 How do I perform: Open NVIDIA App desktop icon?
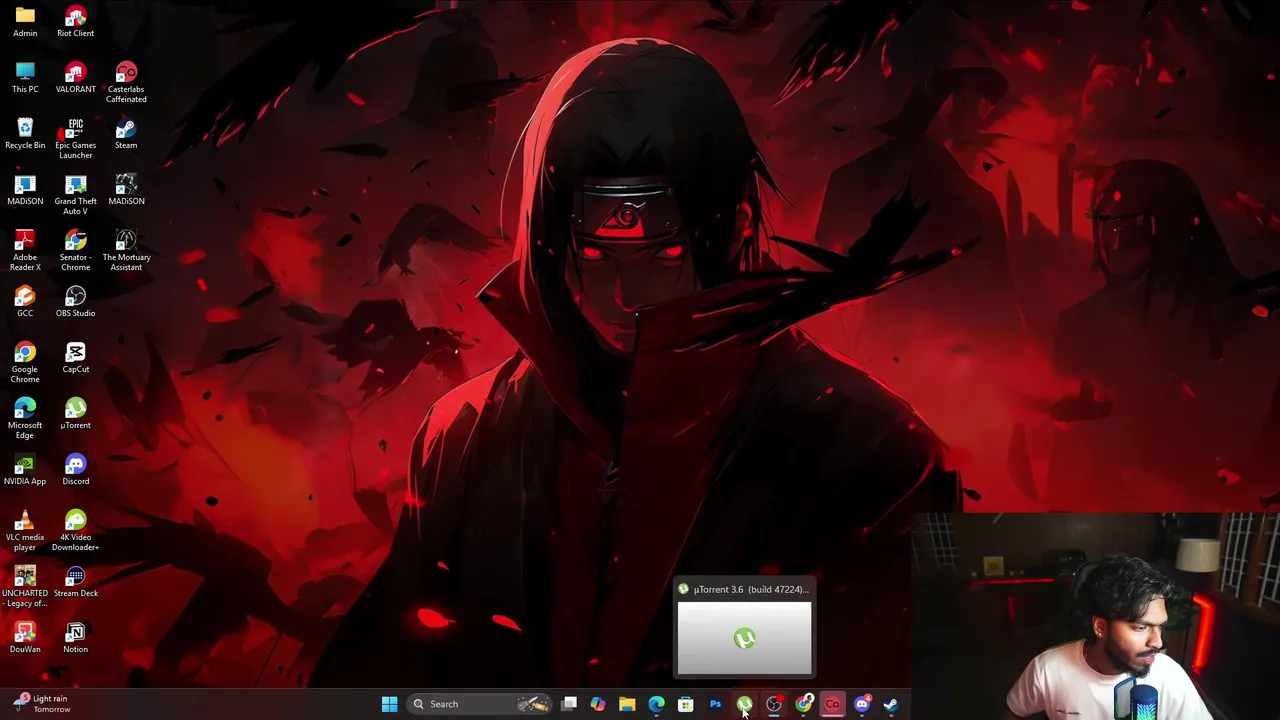[x=25, y=469]
